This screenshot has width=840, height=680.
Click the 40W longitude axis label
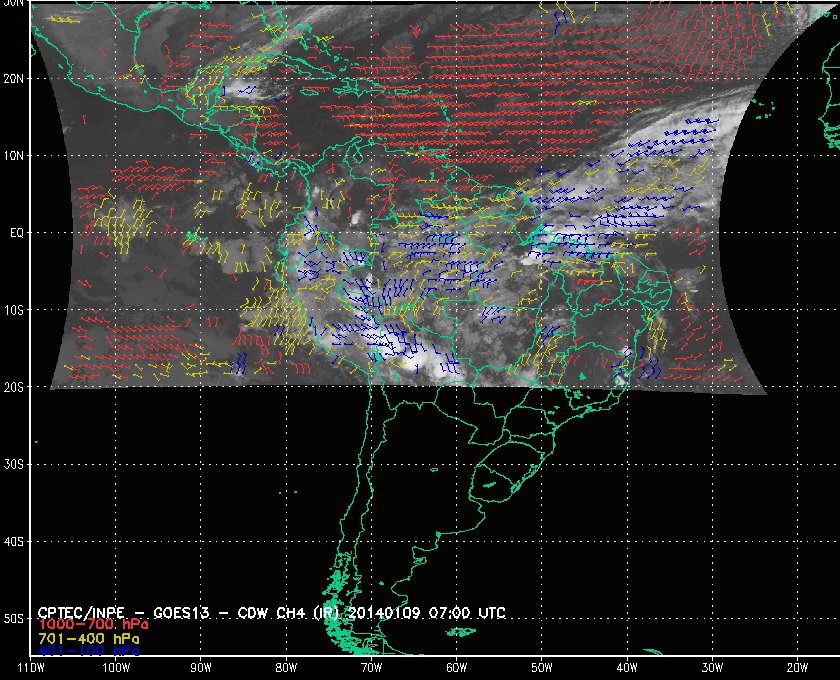coord(627,668)
